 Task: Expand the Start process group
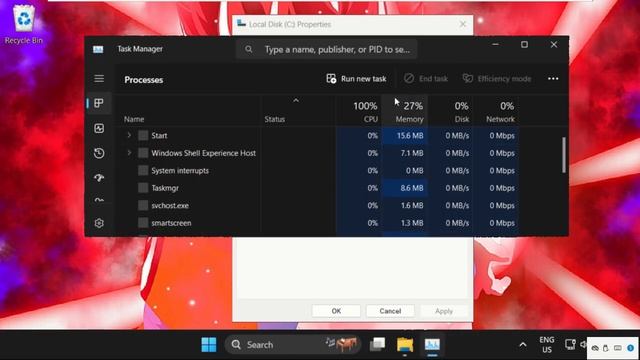click(x=129, y=135)
